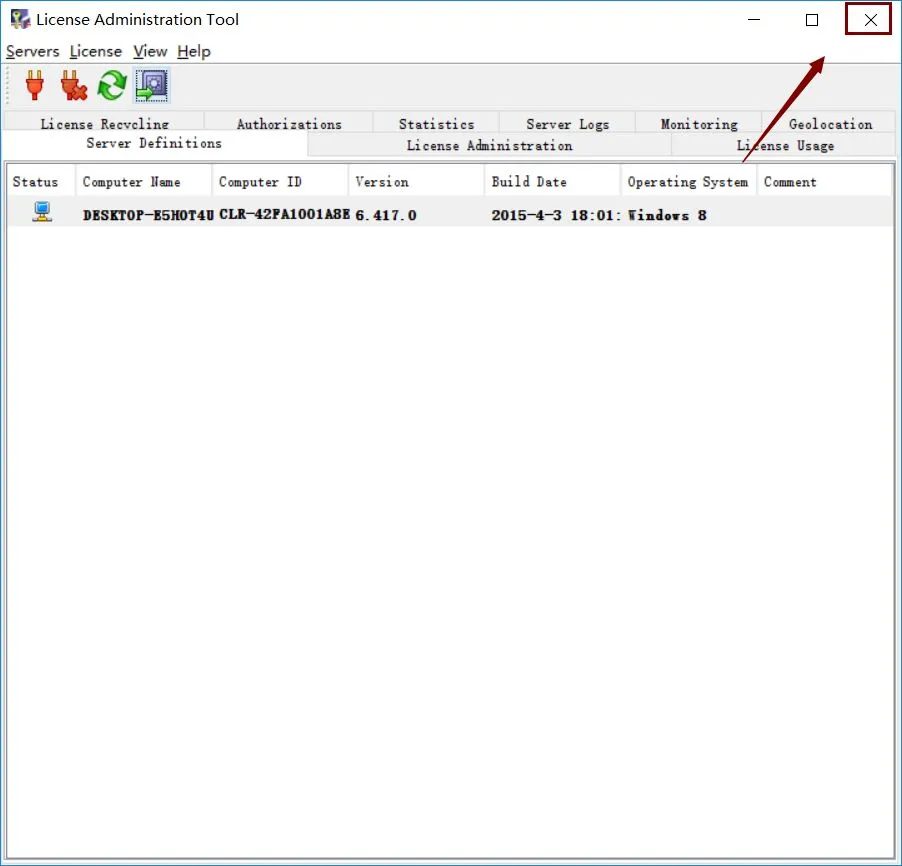The height and width of the screenshot is (866, 902).
Task: Click the Windows 8 operating system cell
Action: pyautogui.click(x=667, y=215)
